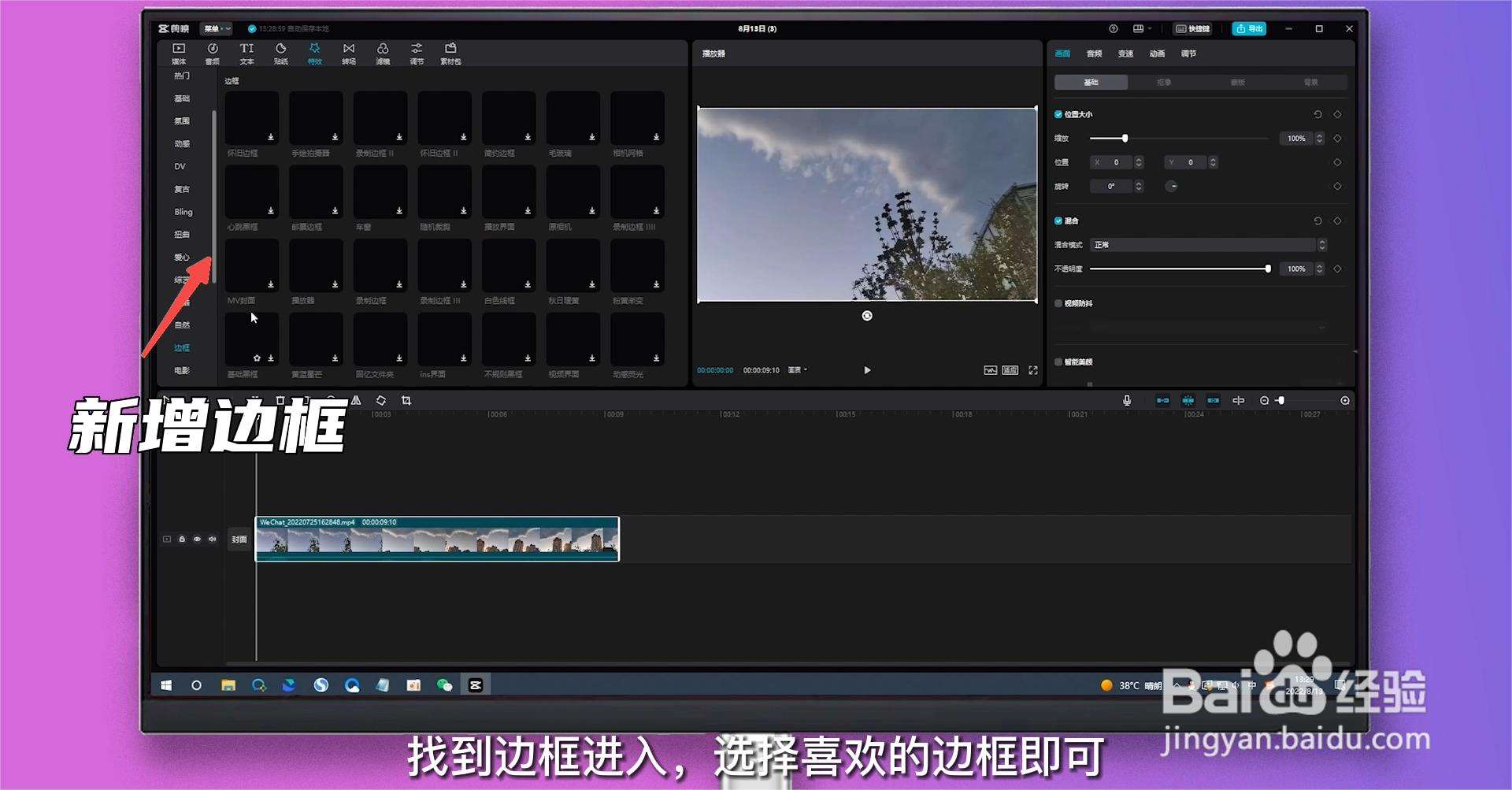Click the microphone recording icon
The width and height of the screenshot is (1512, 790).
coord(1126,400)
